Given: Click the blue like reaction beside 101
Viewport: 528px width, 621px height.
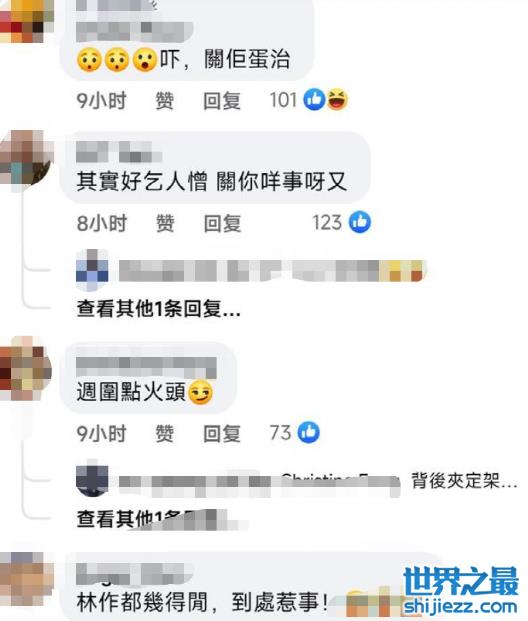Looking at the screenshot, I should (x=314, y=99).
